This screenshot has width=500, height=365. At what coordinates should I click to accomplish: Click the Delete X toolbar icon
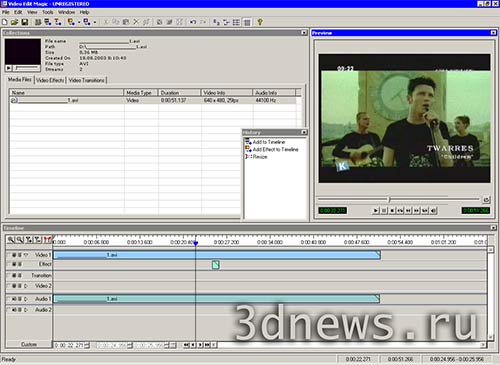[136, 22]
